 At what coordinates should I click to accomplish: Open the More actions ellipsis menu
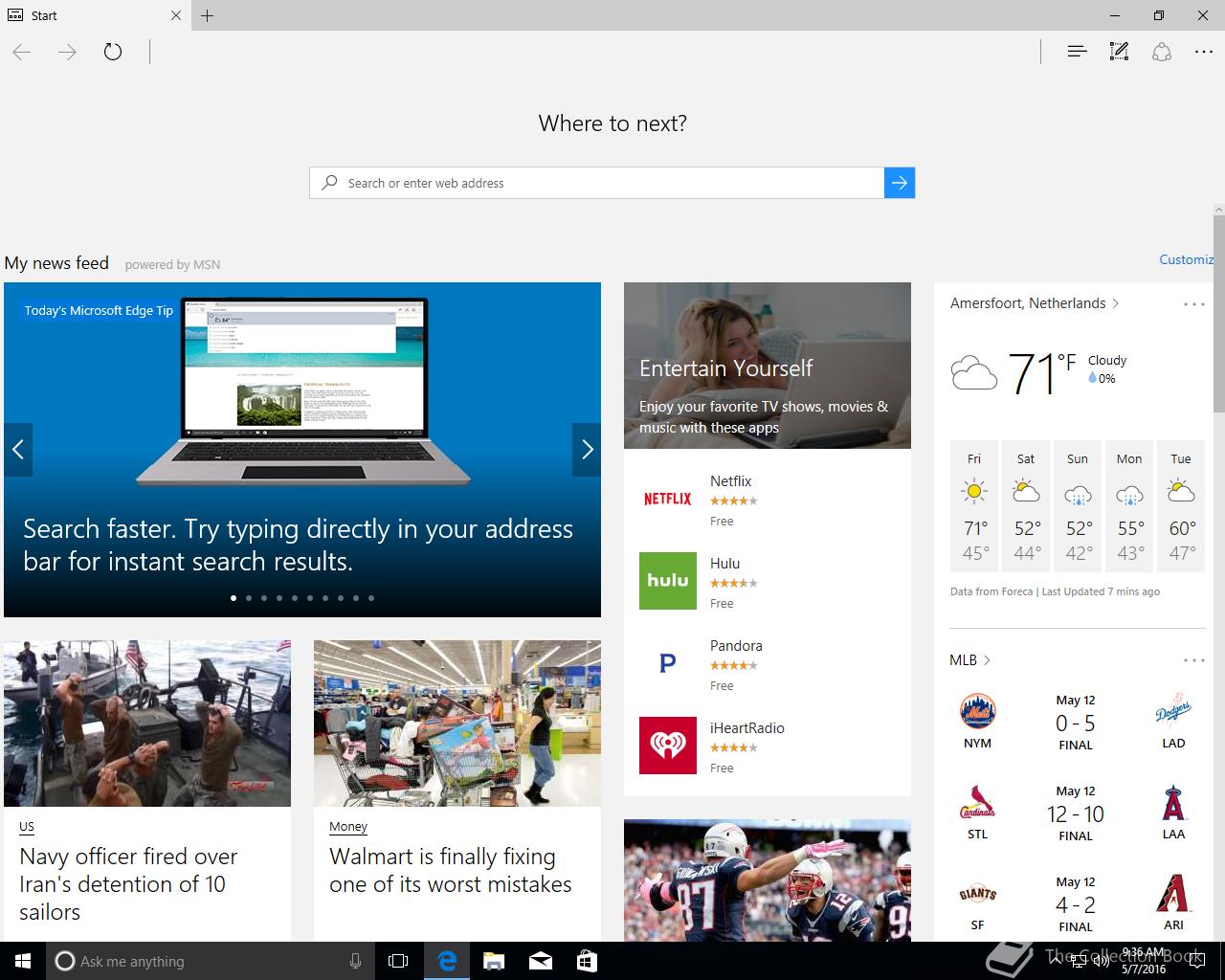pyautogui.click(x=1204, y=52)
